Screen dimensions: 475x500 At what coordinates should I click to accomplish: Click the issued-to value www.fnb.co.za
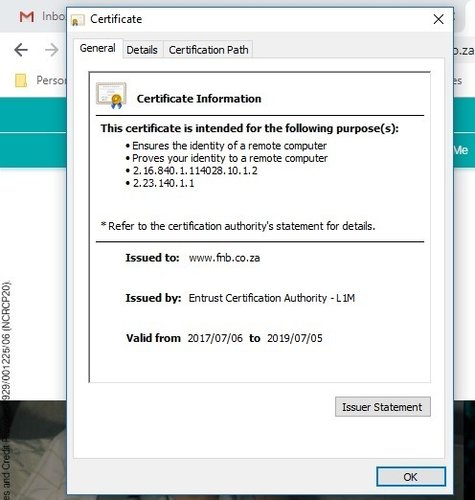click(224, 258)
